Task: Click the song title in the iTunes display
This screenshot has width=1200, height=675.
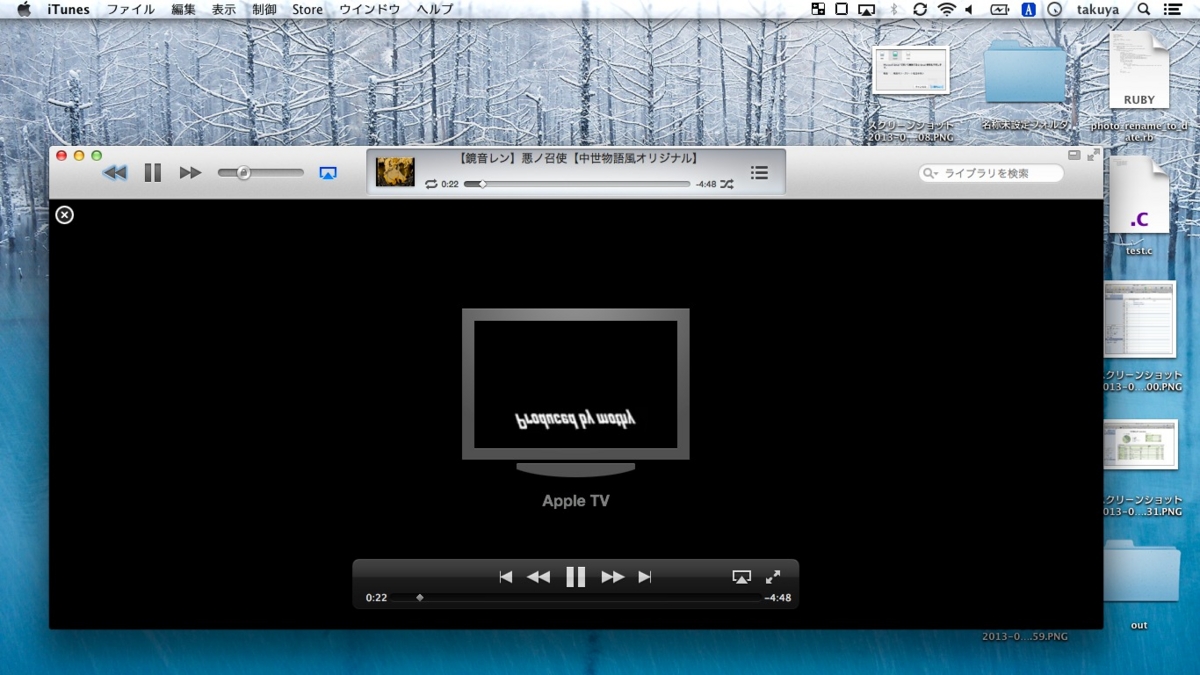Action: click(x=577, y=158)
